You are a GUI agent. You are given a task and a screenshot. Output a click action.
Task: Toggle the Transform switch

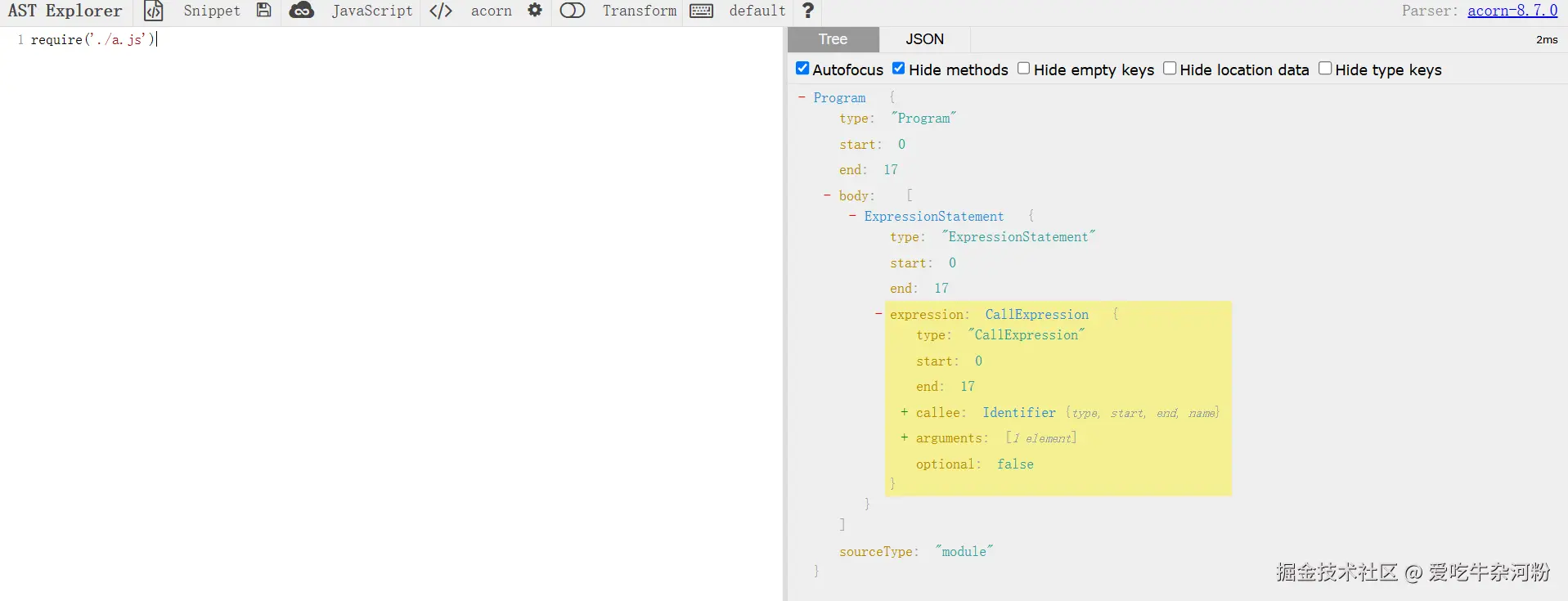573,11
